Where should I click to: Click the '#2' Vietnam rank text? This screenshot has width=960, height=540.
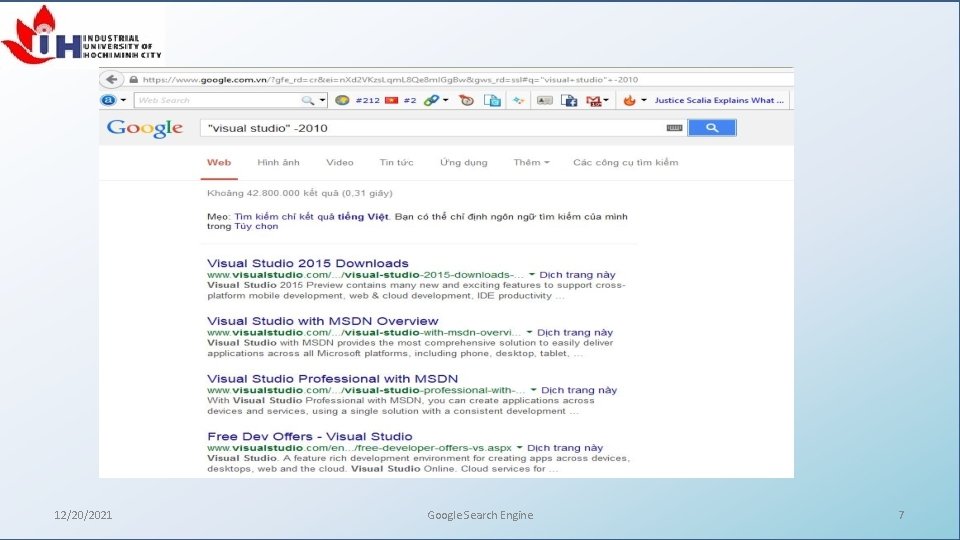(x=410, y=100)
